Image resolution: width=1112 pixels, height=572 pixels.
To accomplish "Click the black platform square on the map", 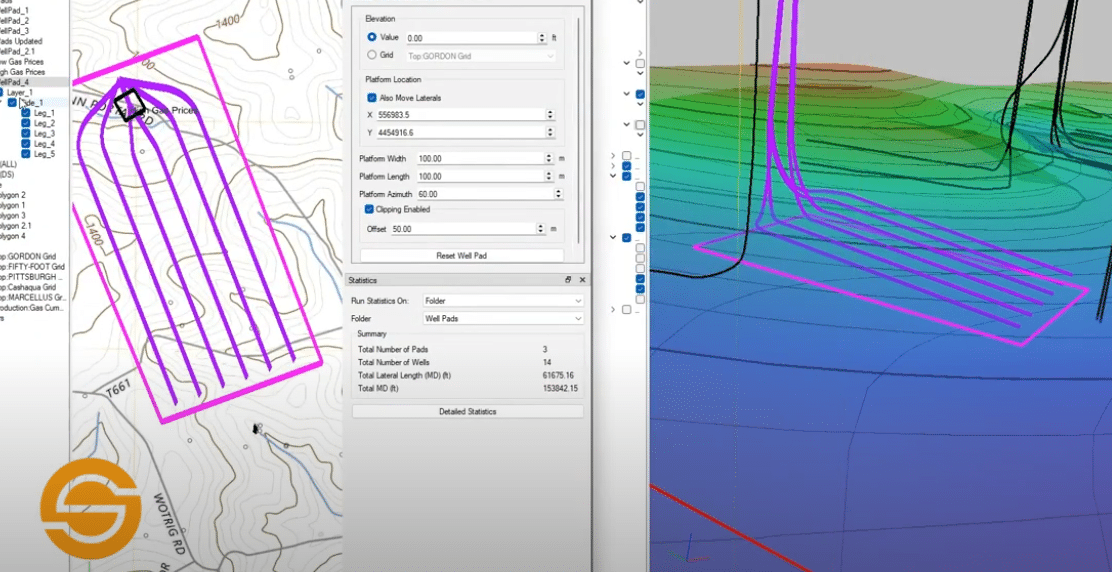I will coord(130,105).
